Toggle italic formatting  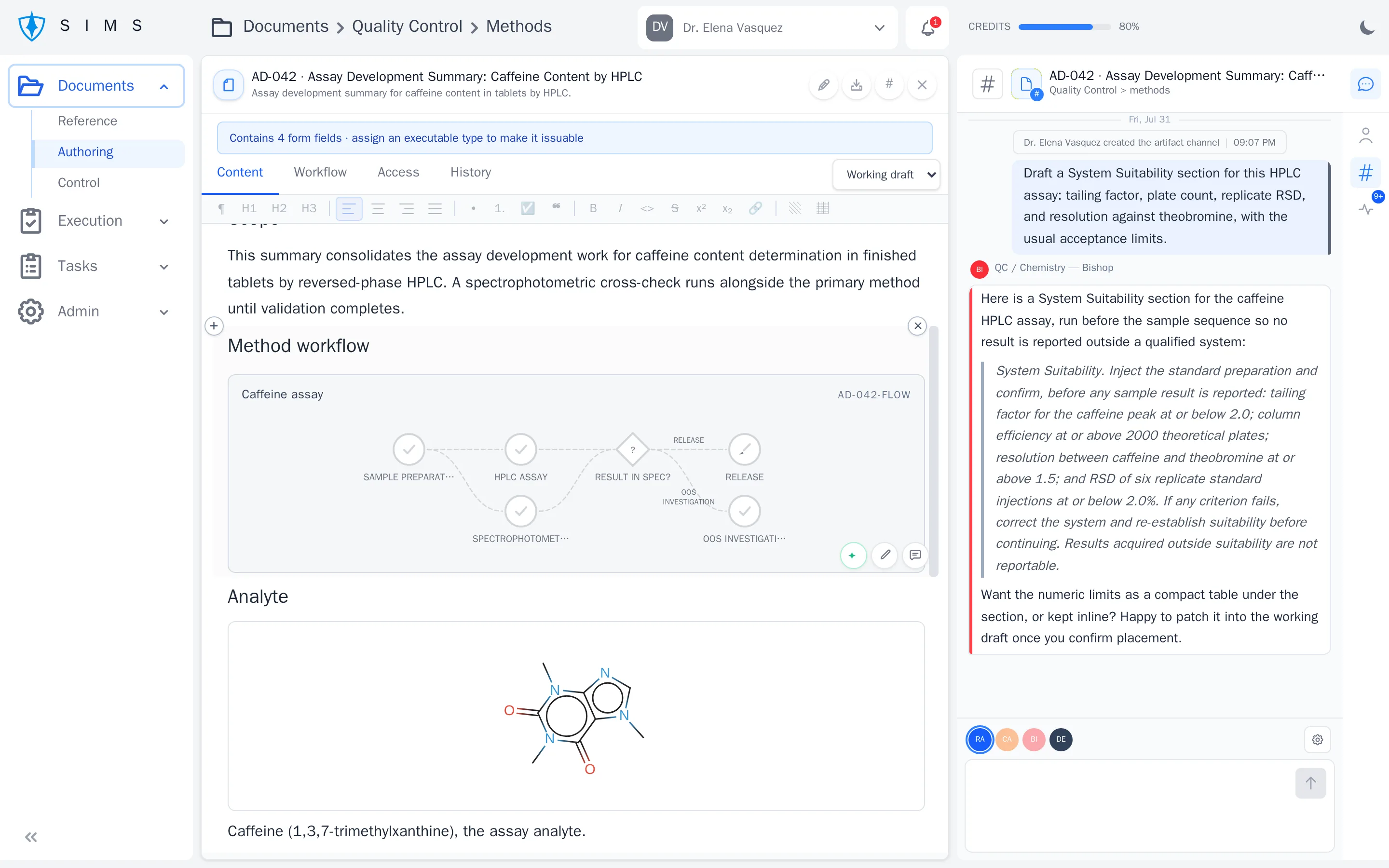click(x=620, y=208)
